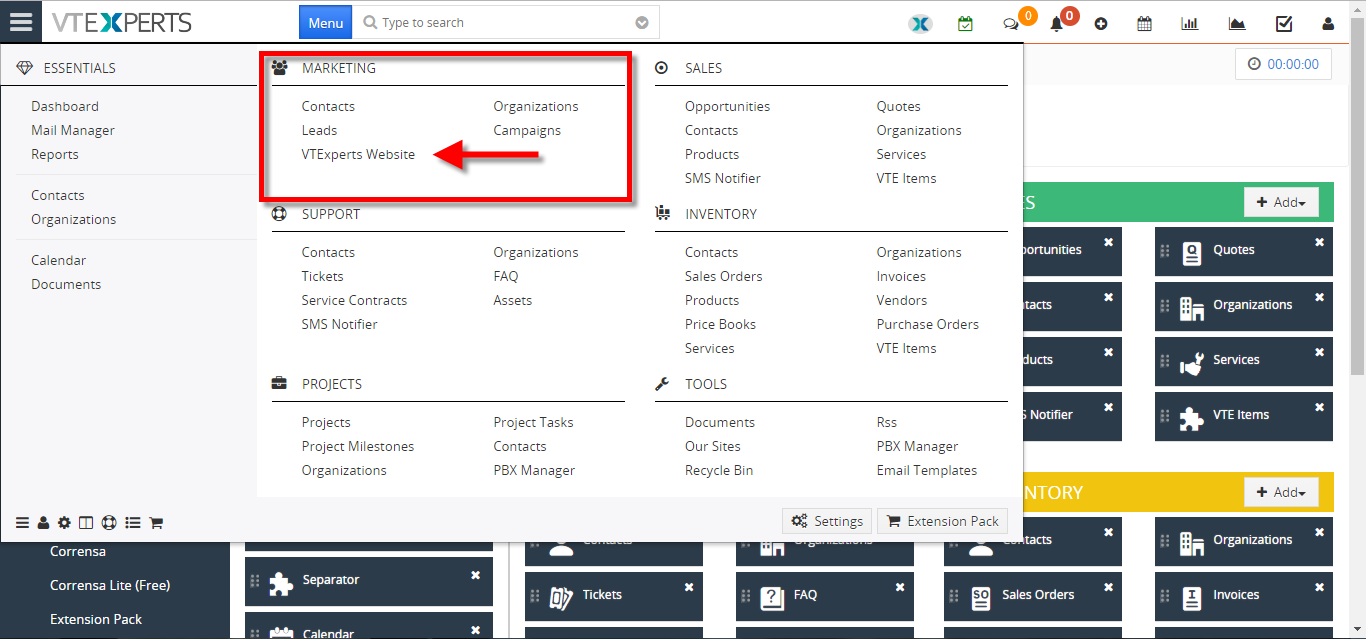This screenshot has height=639, width=1366.
Task: Remove the FAQ tile with its X
Action: coord(900,587)
